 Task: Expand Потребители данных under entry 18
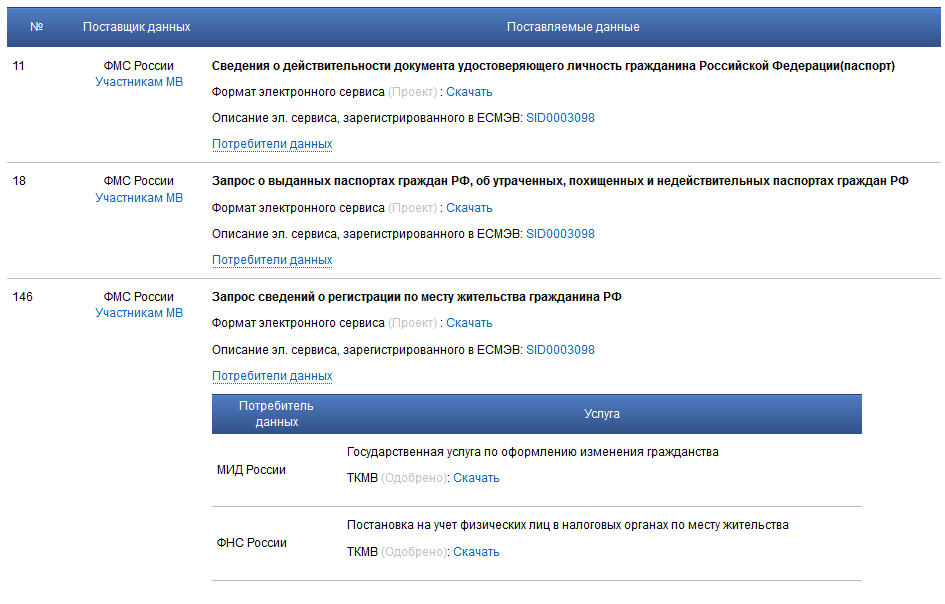(x=271, y=259)
